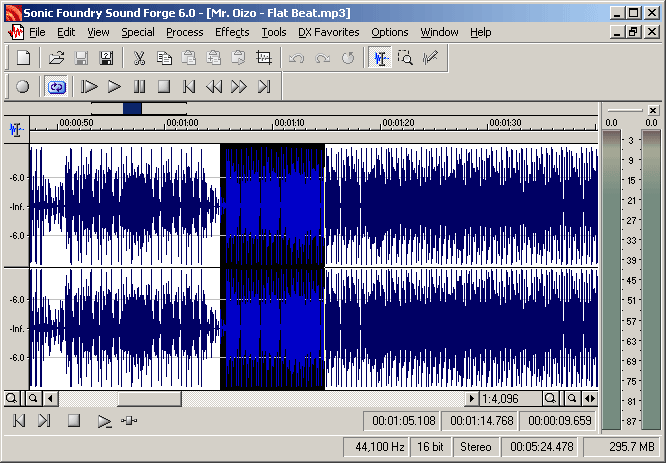The width and height of the screenshot is (666, 463).
Task: Click the Undo arrow icon
Action: coord(296,58)
